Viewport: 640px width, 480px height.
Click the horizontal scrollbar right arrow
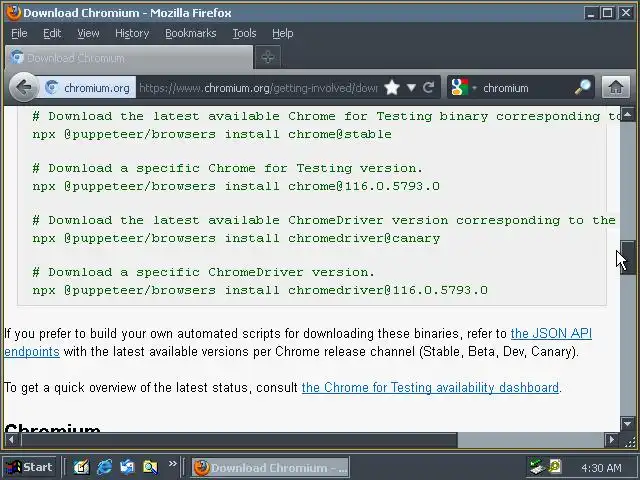click(x=611, y=440)
